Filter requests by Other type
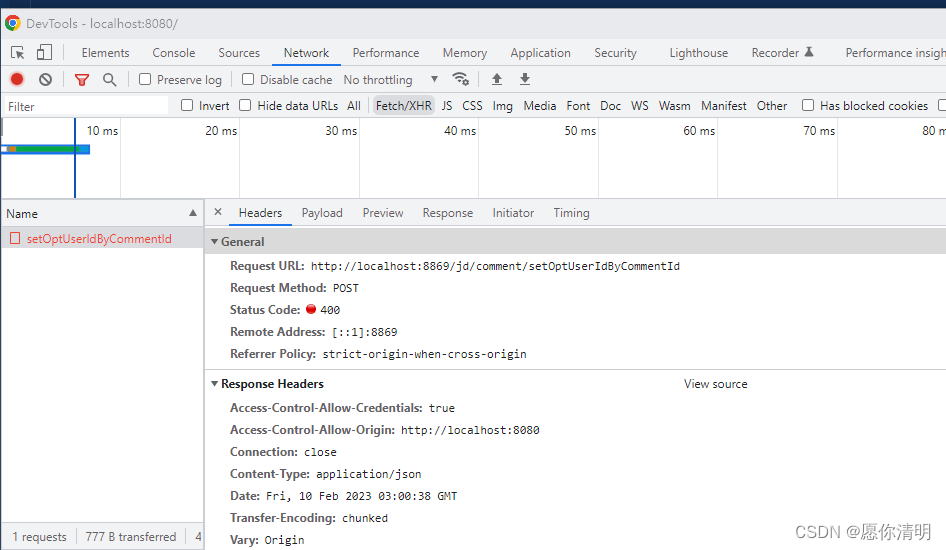Viewport: 946px width, 550px height. click(x=772, y=106)
